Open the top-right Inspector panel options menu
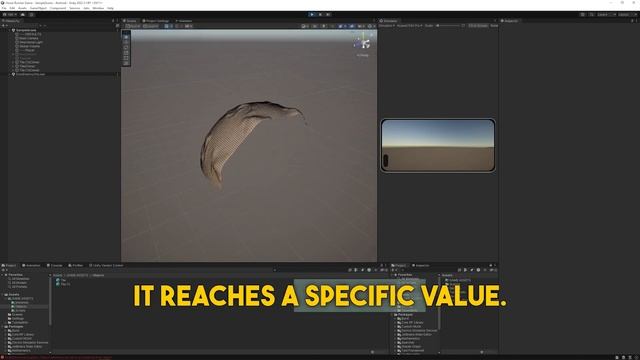This screenshot has height=360, width=640. click(636, 21)
